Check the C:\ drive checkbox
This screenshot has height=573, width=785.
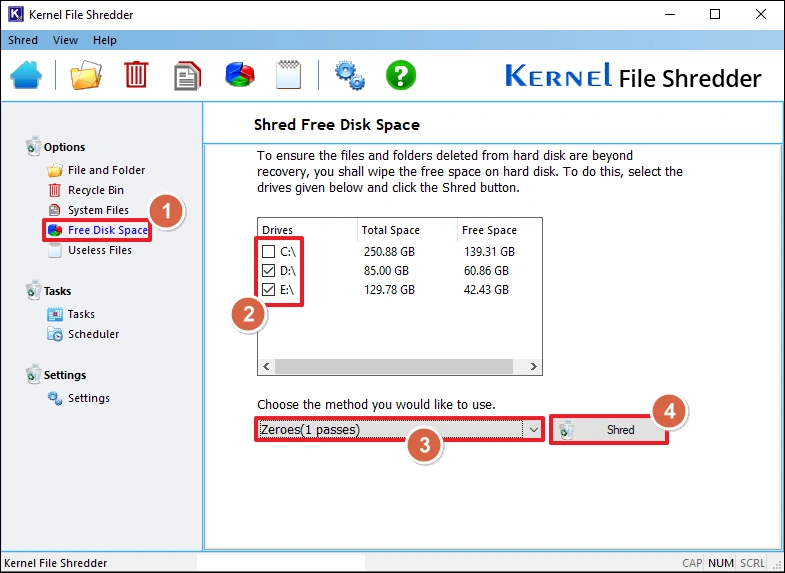click(269, 252)
